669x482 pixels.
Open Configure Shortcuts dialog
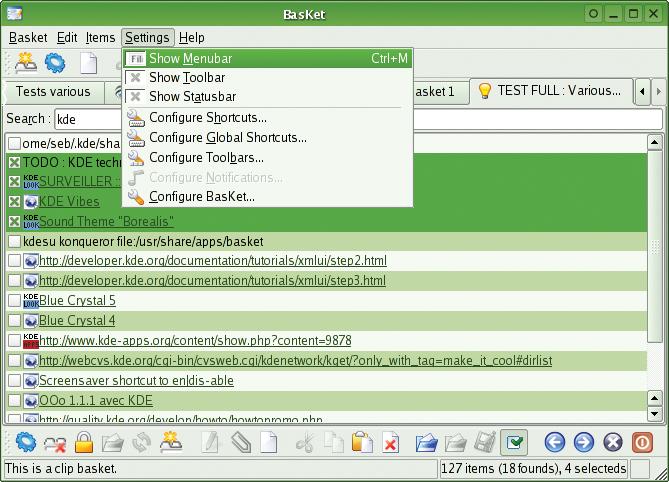point(267,118)
